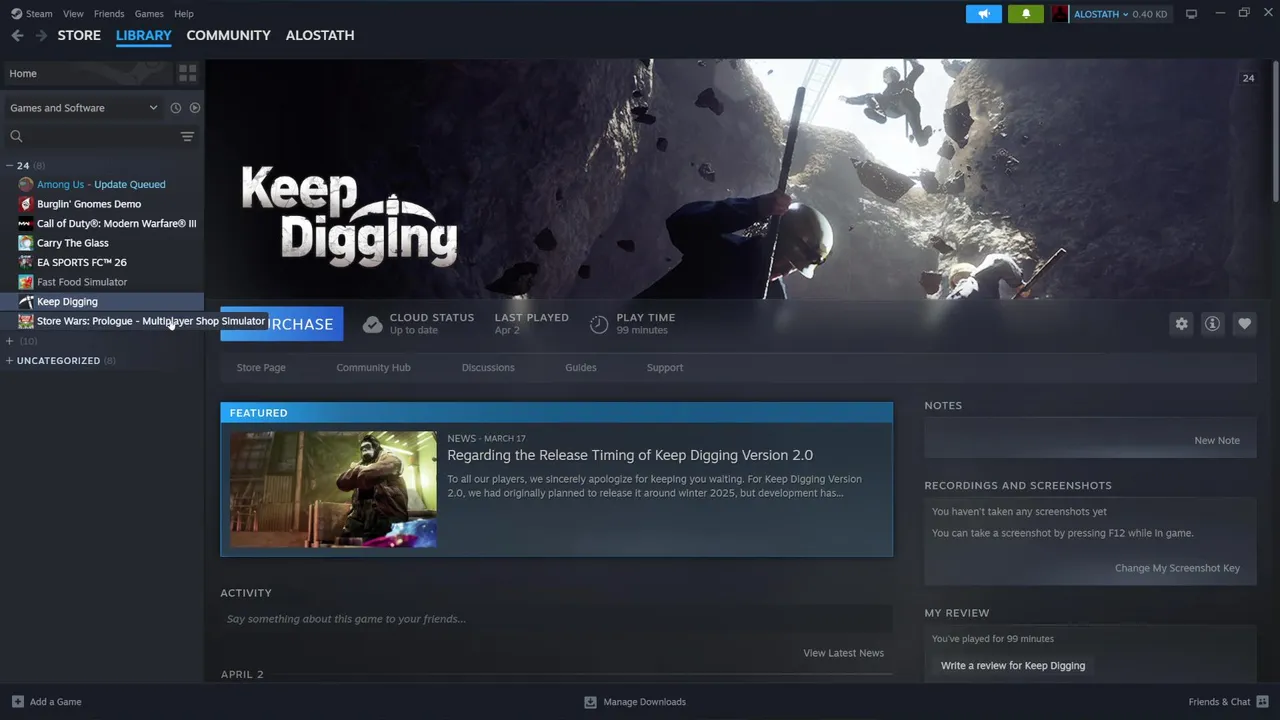Expand the UNCATEGORIZED collection
1280x720 pixels.
click(9, 361)
